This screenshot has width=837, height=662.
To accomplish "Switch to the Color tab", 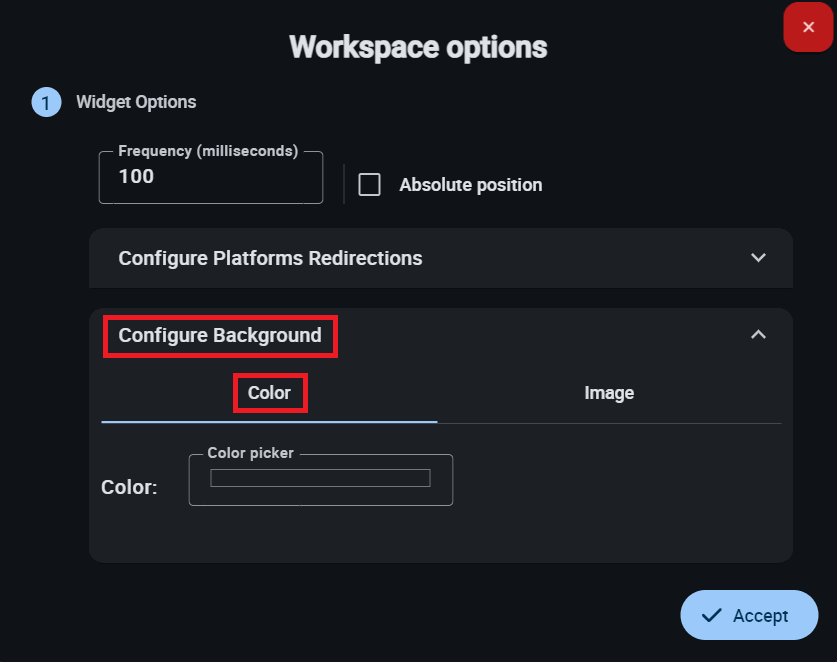I will click(x=269, y=393).
